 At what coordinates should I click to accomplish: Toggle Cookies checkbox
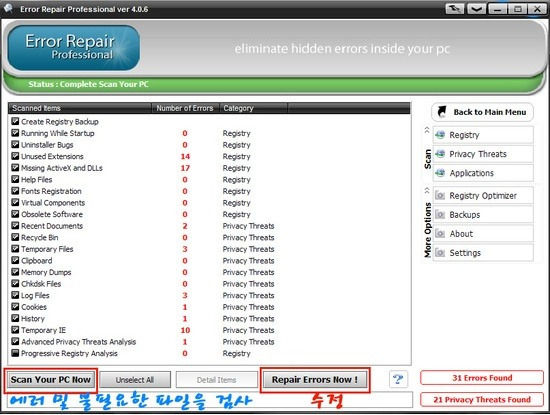15,307
